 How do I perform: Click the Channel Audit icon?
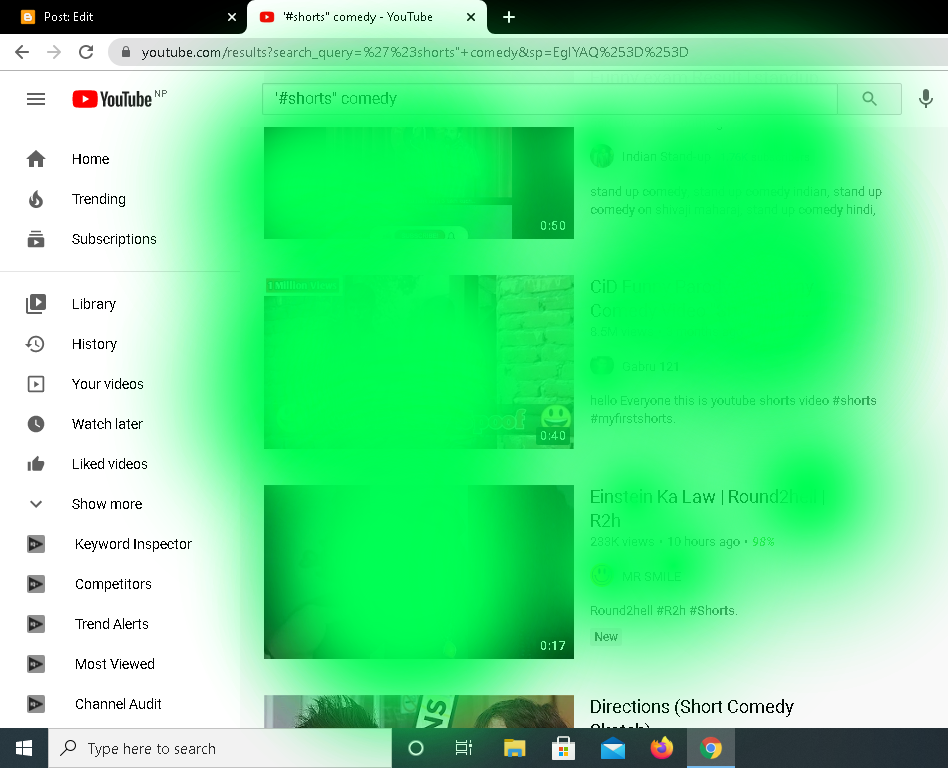pyautogui.click(x=36, y=703)
